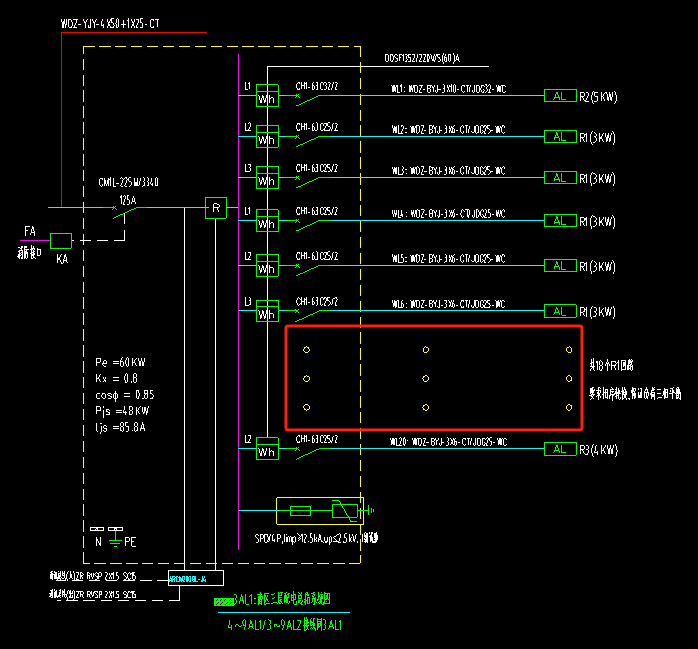Screen dimensions: 698x649
Task: Click the CH1-63 C32/2 breaker label on WL1
Action: coord(317,86)
